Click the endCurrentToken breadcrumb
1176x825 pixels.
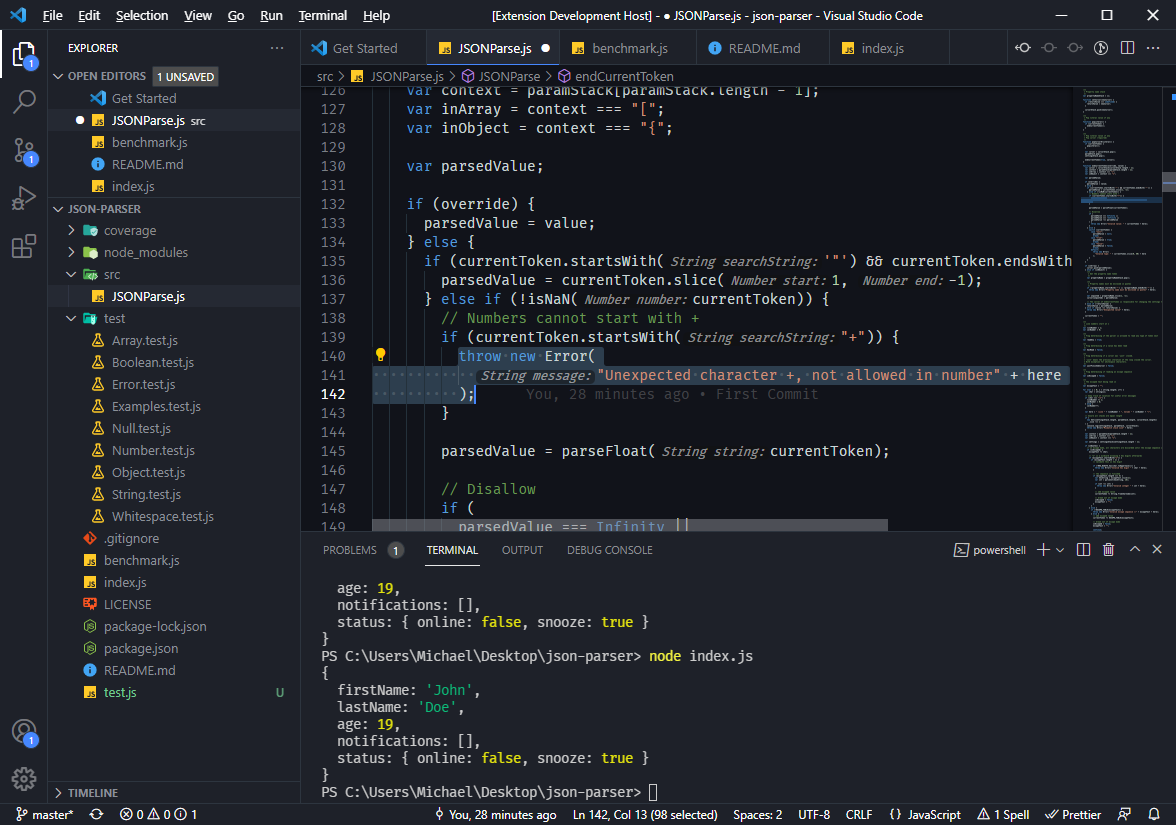coord(624,76)
